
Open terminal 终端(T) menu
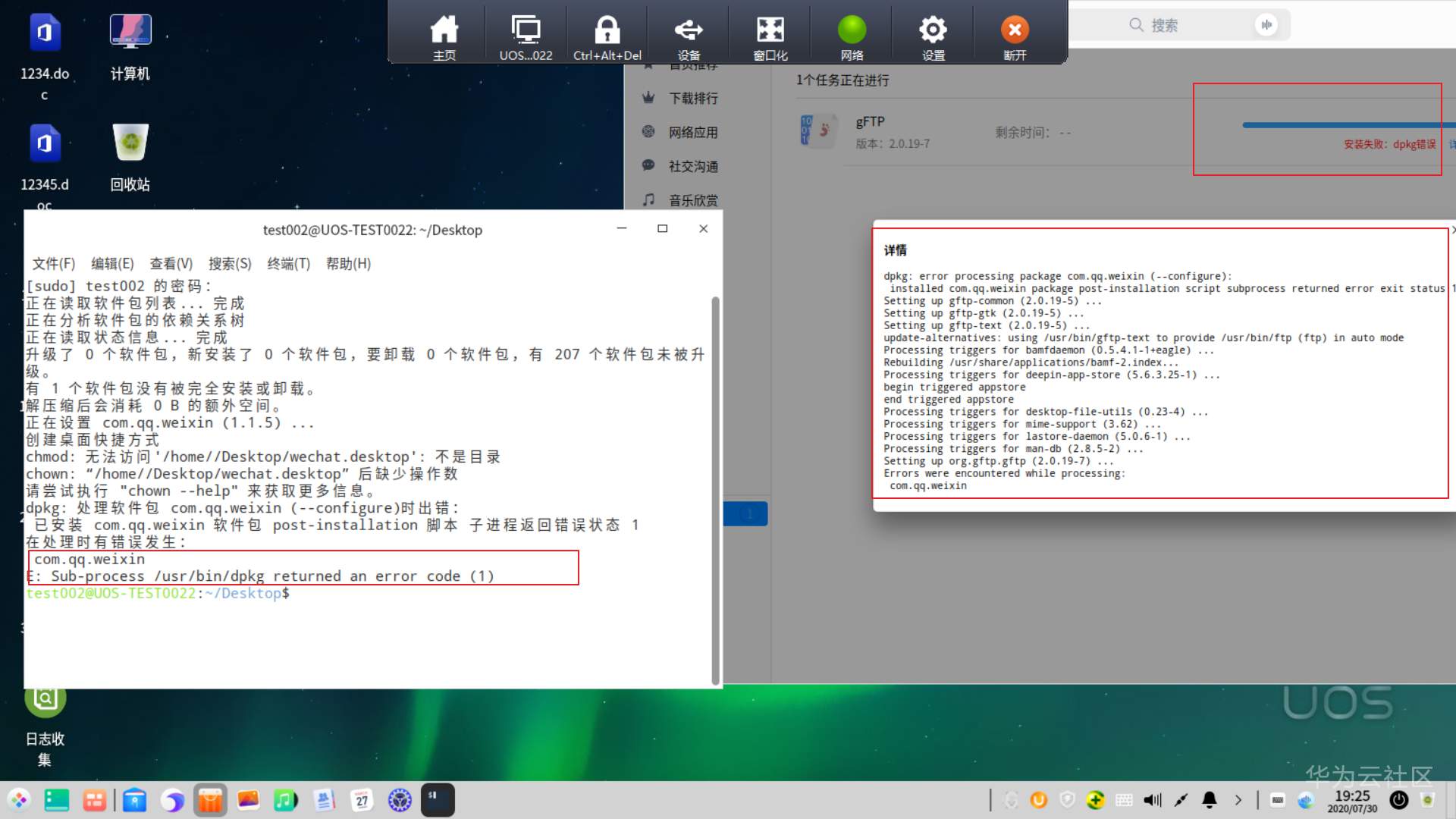[x=288, y=264]
